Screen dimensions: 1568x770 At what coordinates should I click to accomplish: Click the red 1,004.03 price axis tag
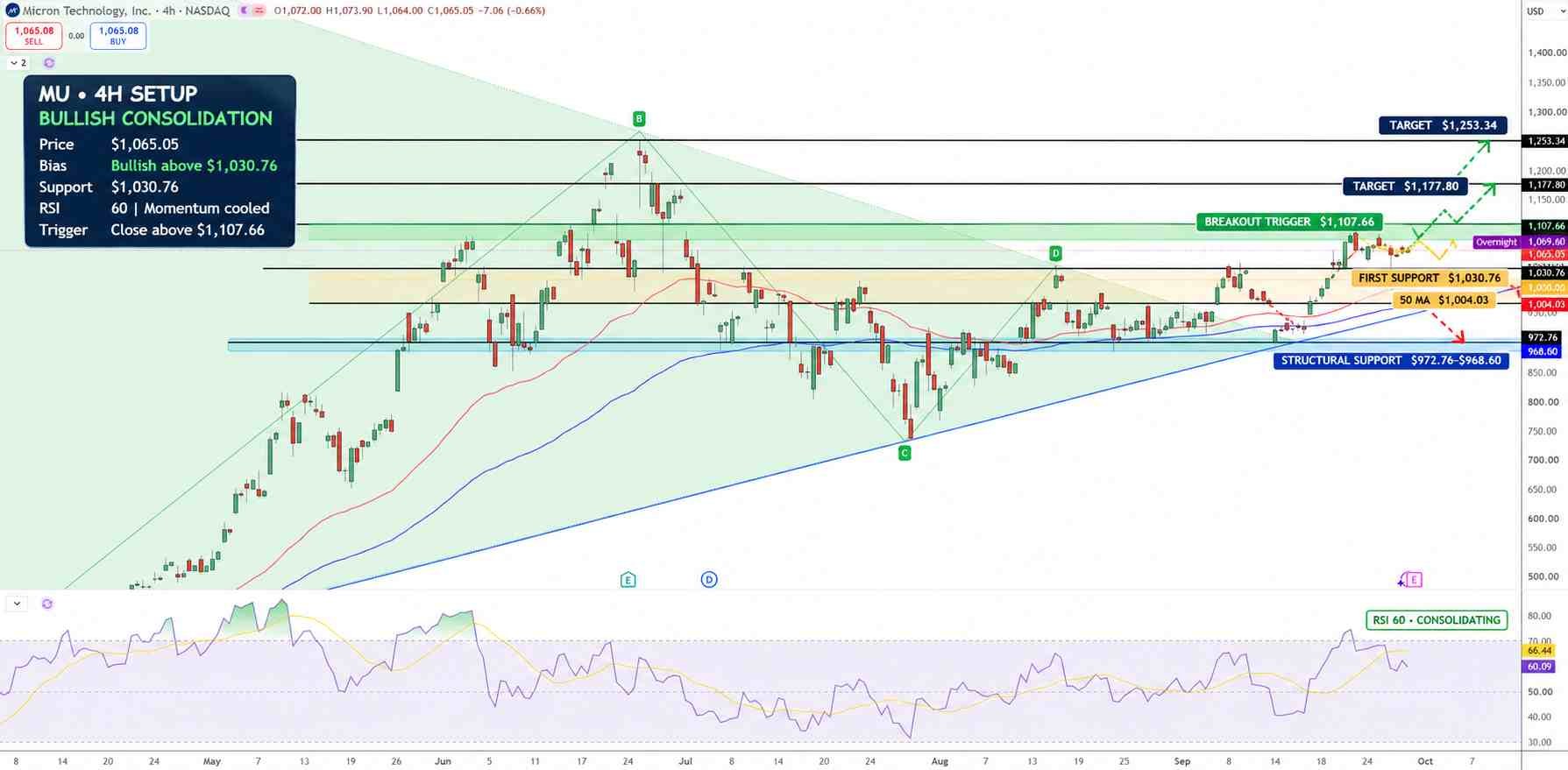[1546, 304]
